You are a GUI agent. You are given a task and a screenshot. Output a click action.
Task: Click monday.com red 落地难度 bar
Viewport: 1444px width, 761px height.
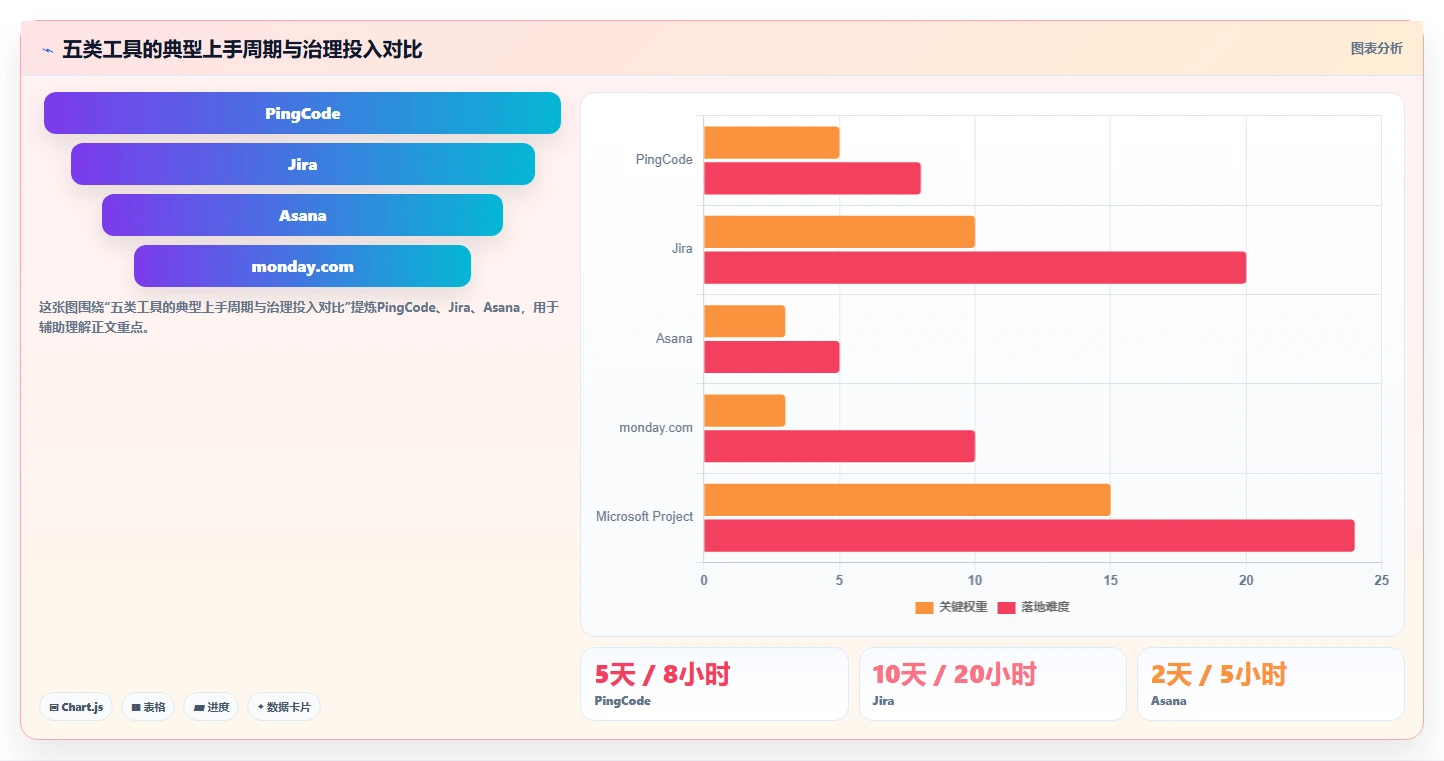[x=839, y=446]
